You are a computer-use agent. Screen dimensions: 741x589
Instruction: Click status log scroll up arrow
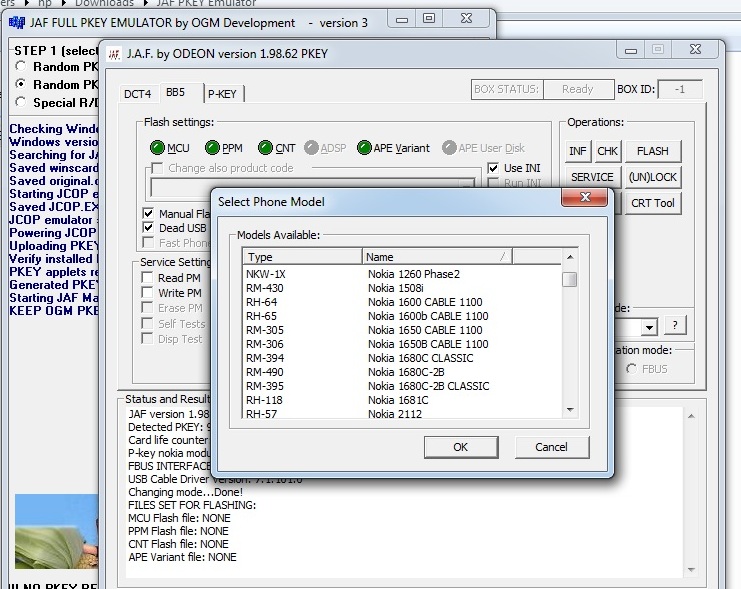691,416
